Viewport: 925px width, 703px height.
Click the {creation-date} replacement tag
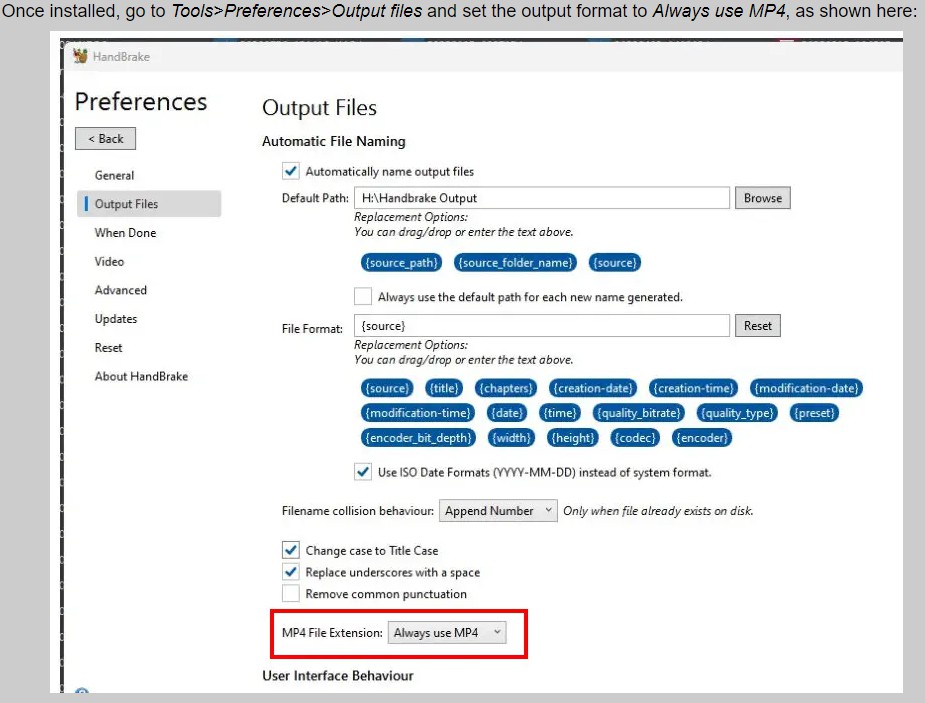[x=593, y=388]
